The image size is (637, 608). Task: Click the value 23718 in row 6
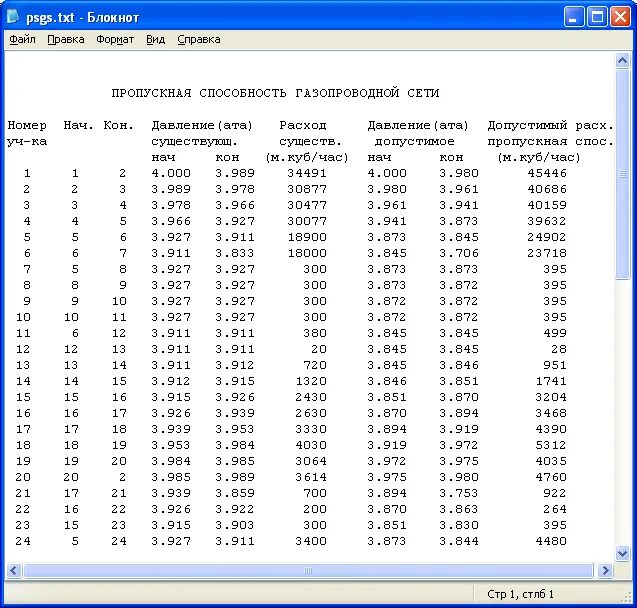tap(547, 253)
